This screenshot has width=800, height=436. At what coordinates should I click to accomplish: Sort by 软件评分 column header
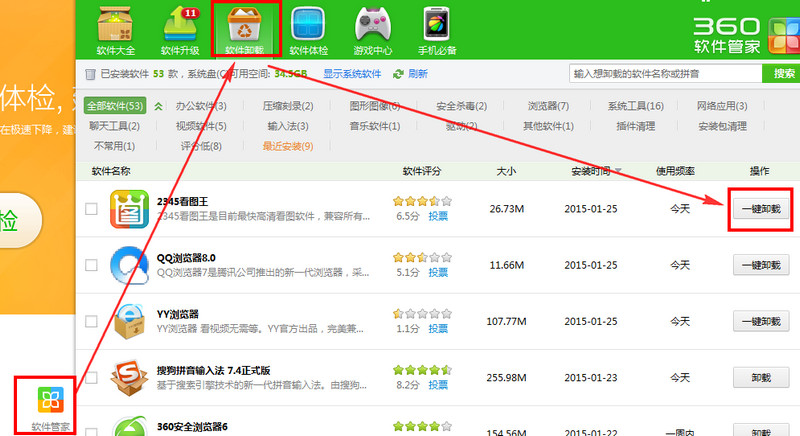pyautogui.click(x=421, y=171)
